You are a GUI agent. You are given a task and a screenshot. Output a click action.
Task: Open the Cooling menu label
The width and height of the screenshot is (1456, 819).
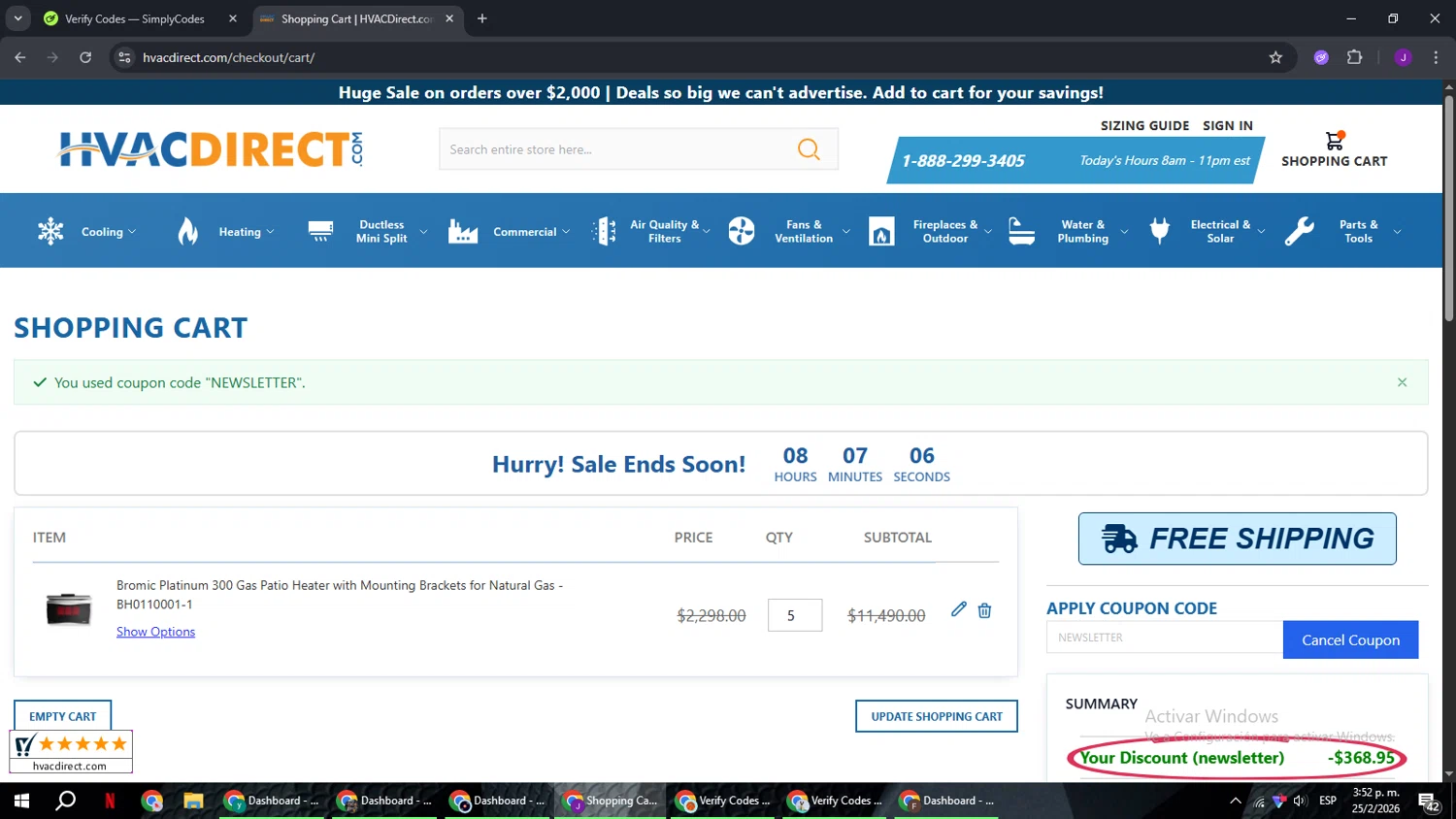pos(102,232)
